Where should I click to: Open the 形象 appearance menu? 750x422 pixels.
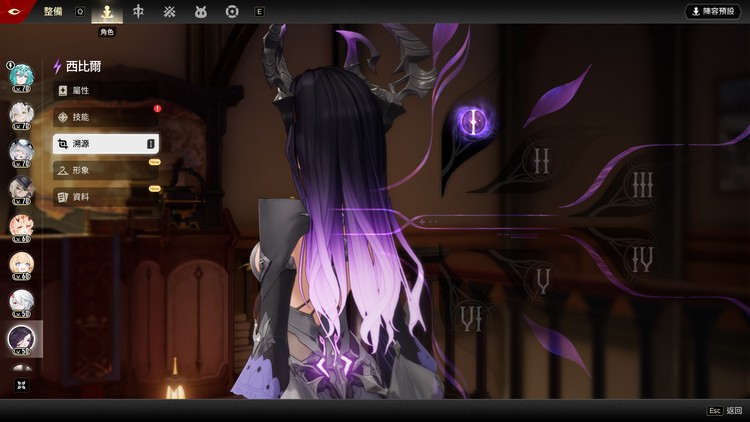105,171
